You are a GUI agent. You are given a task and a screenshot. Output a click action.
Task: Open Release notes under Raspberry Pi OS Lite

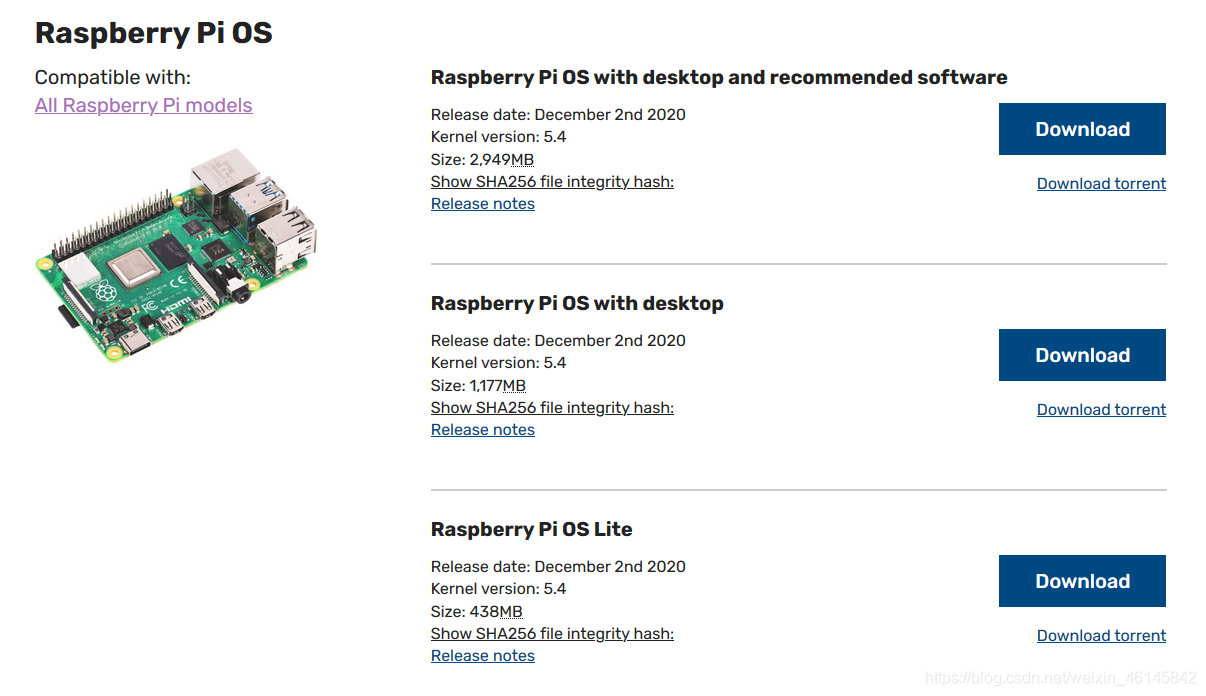coord(483,656)
